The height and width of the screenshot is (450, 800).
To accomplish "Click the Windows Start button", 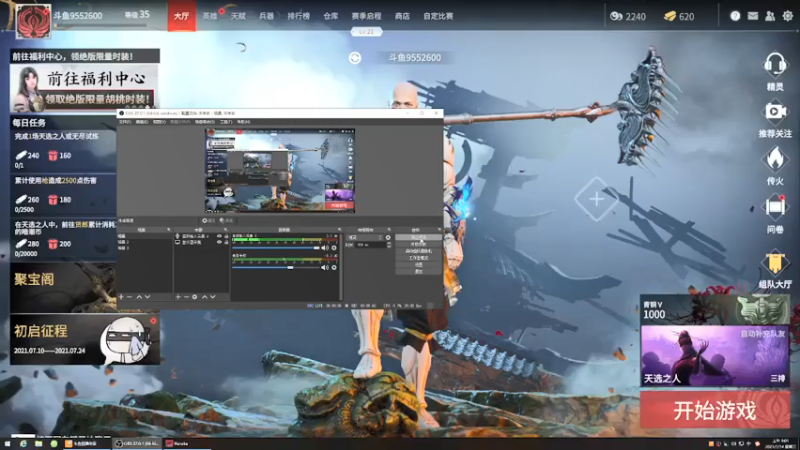I will tap(7, 443).
